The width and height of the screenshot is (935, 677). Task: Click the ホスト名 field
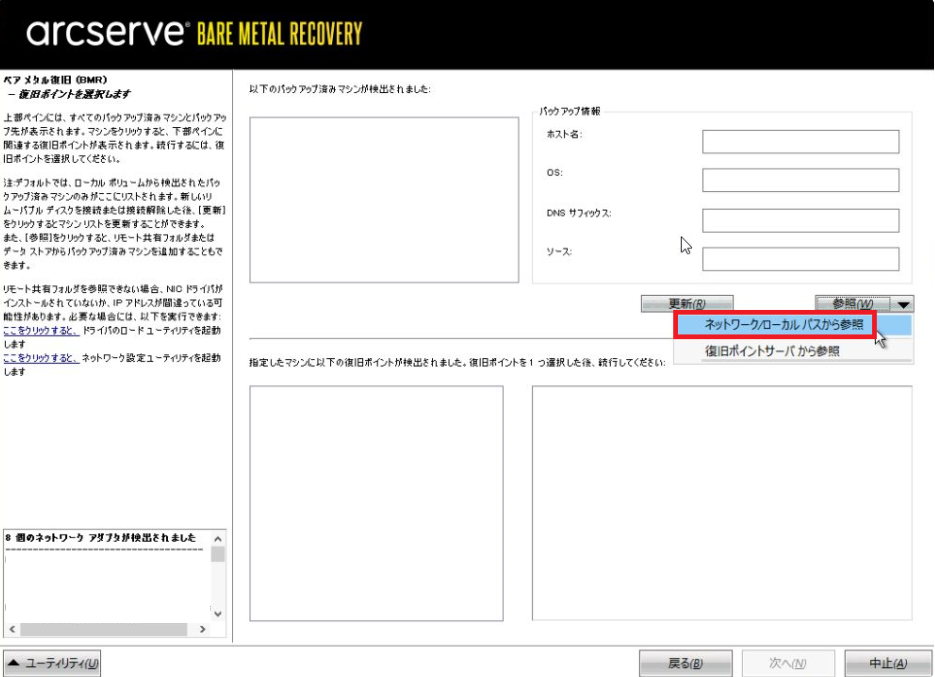click(800, 142)
